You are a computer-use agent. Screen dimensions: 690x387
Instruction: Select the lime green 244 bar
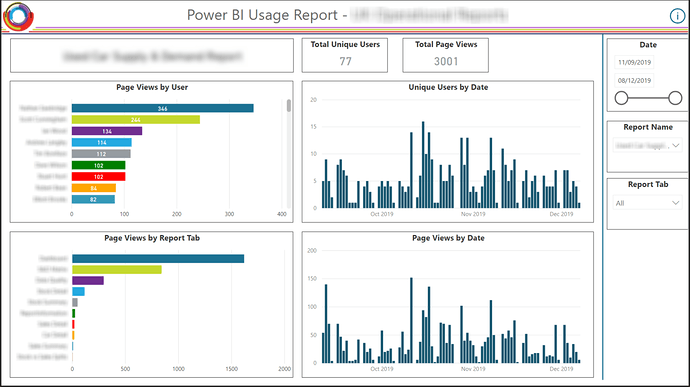coord(136,120)
